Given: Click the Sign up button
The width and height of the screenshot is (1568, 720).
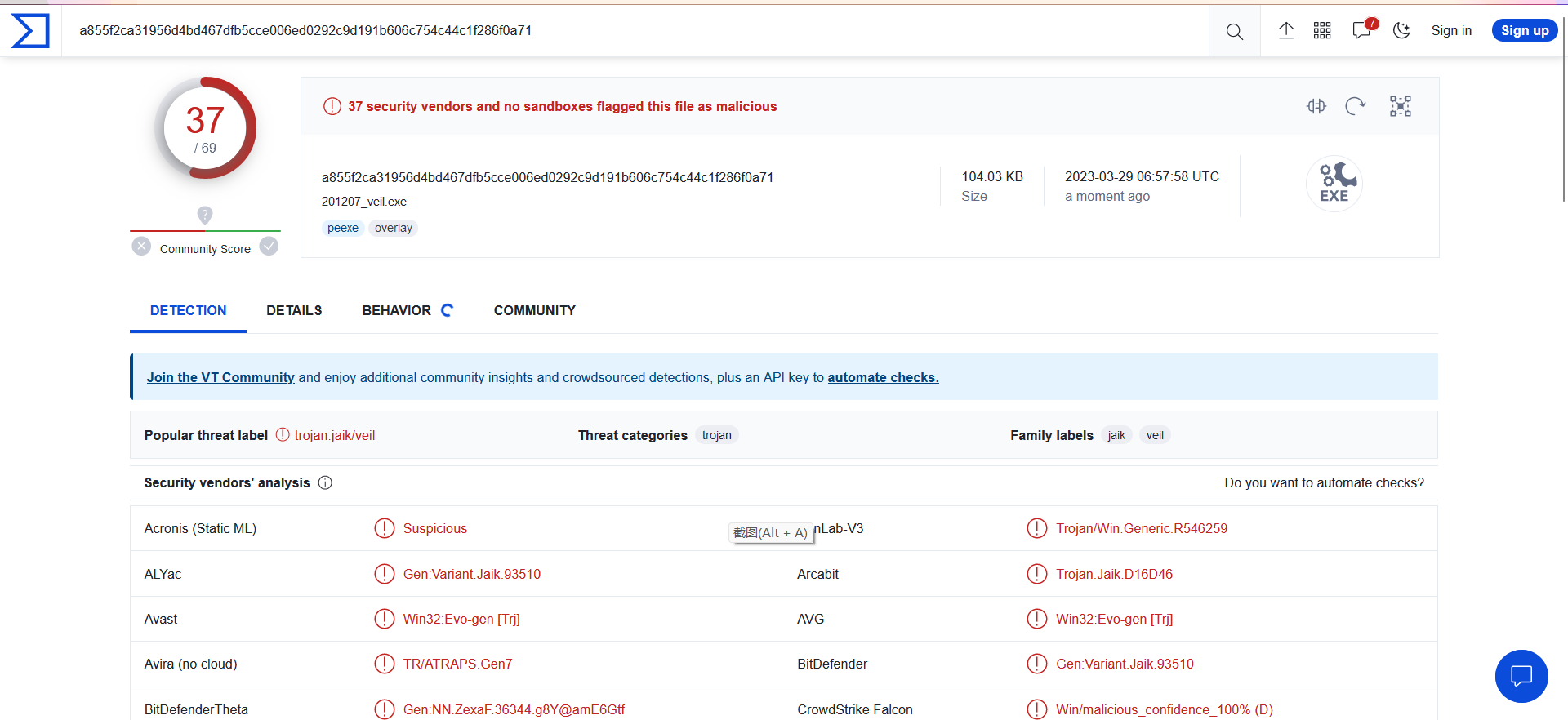Looking at the screenshot, I should click(x=1525, y=30).
